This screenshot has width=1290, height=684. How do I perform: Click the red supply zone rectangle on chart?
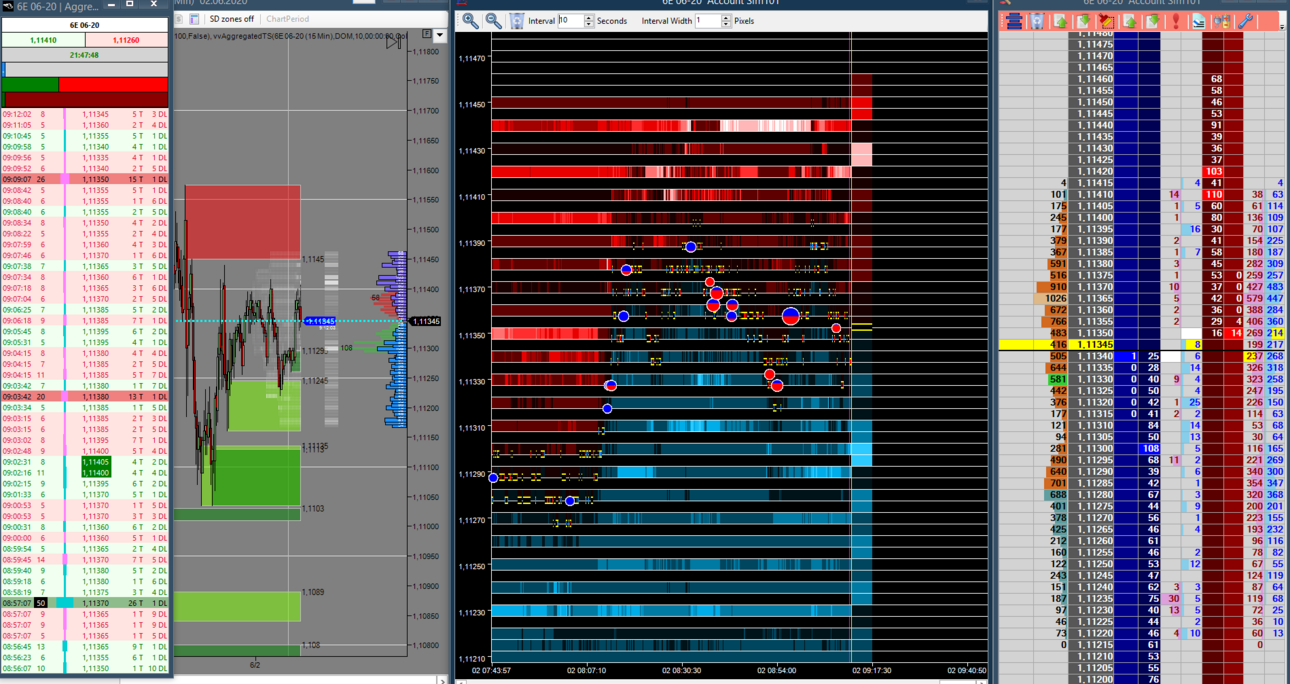244,222
